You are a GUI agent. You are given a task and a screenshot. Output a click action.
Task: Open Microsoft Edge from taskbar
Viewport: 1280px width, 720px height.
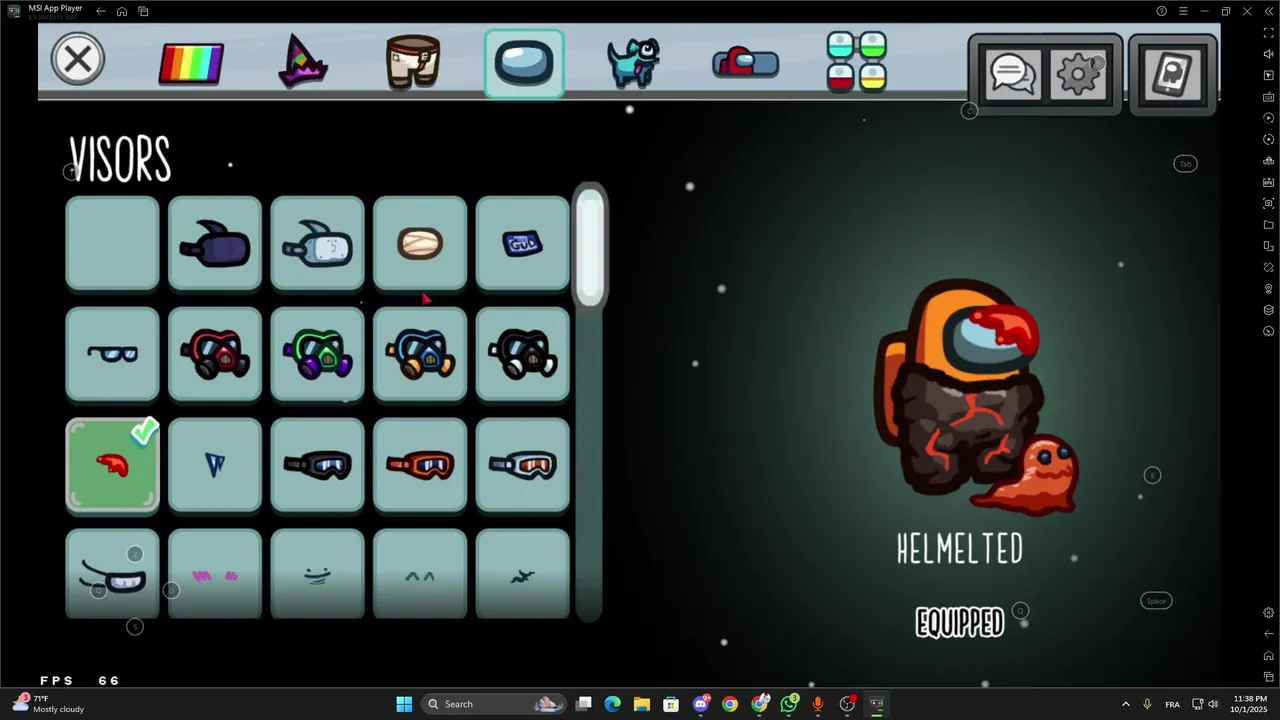tap(613, 704)
